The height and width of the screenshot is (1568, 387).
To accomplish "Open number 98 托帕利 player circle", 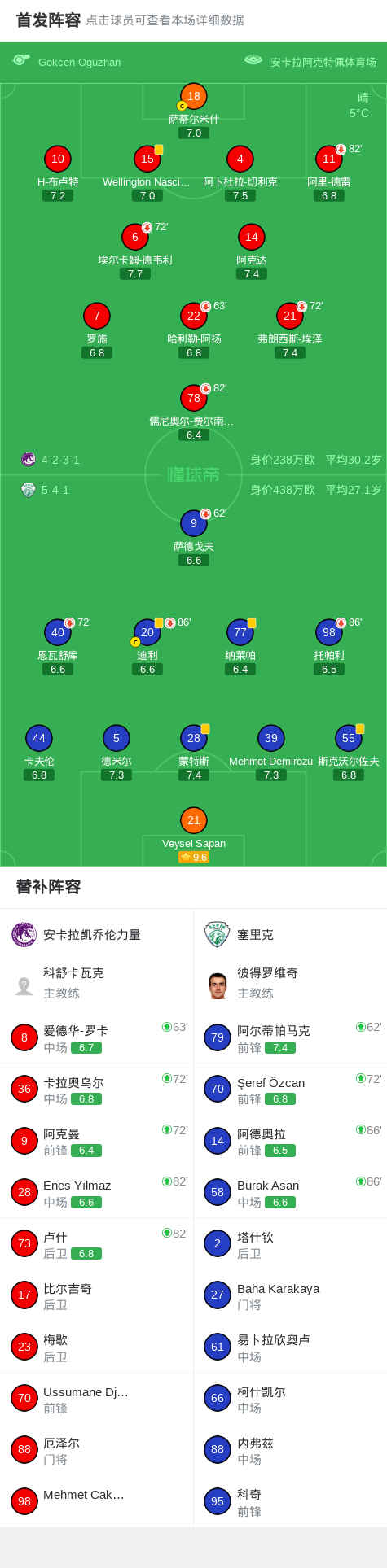I will 329,632.
